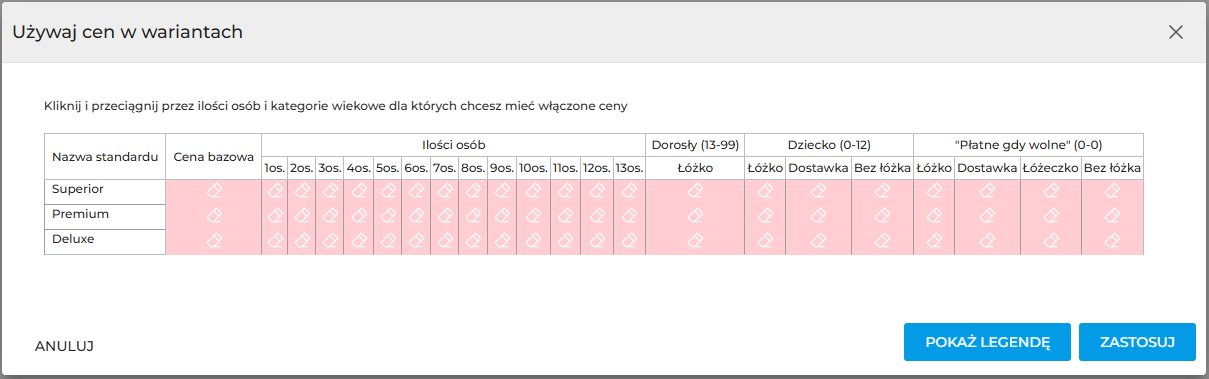The height and width of the screenshot is (379, 1209).
Task: Click eraser icon in Premium Cena bazowa cell
Action: coord(213,215)
